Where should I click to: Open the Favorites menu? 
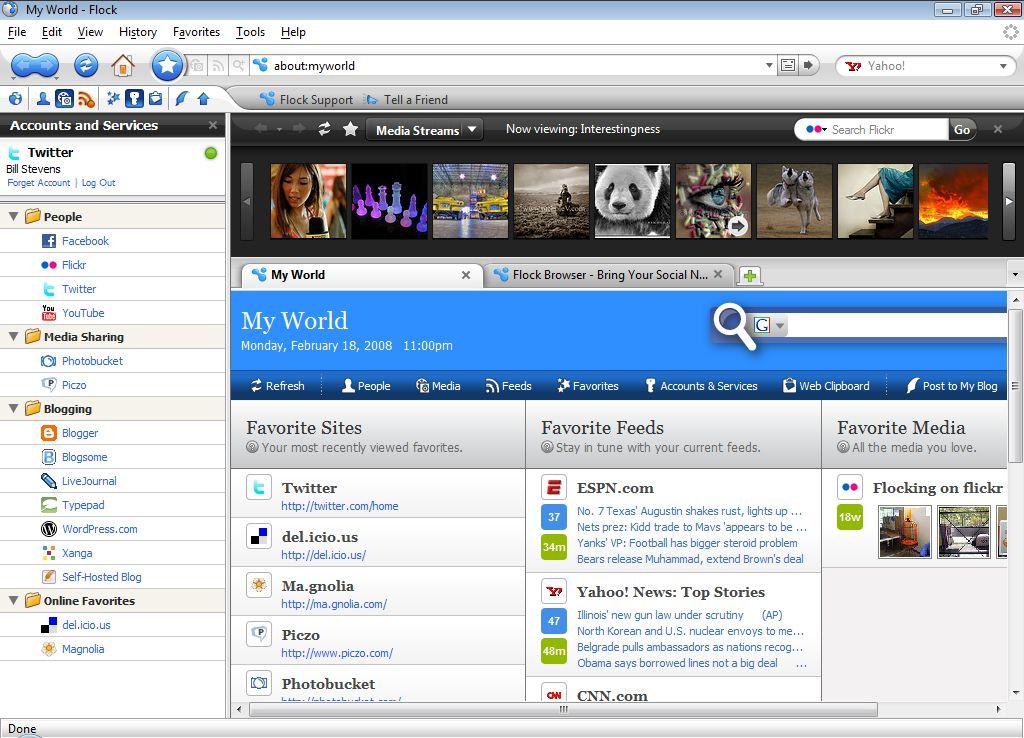click(196, 32)
